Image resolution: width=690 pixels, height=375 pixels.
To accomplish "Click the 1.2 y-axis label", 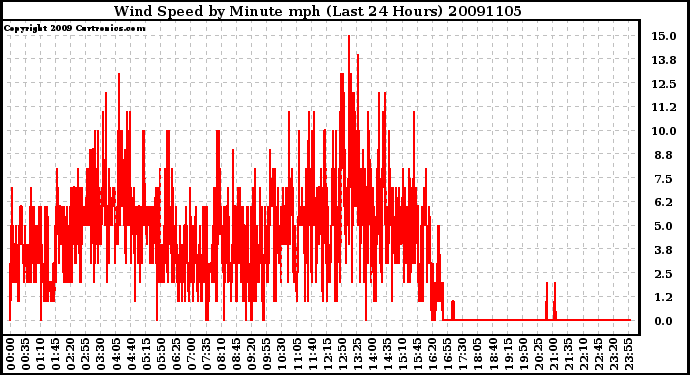I will click(664, 297).
